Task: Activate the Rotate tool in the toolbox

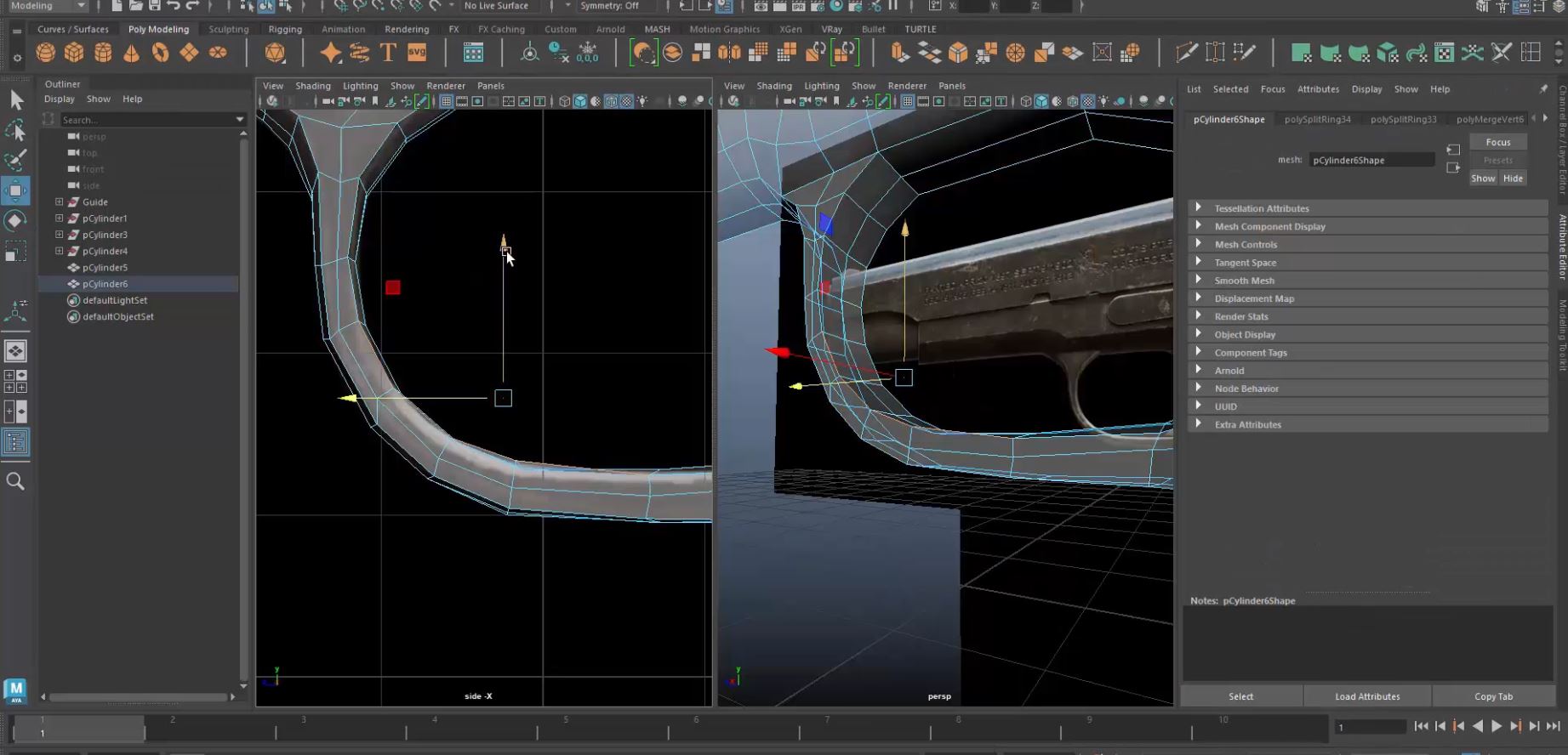Action: (x=15, y=221)
